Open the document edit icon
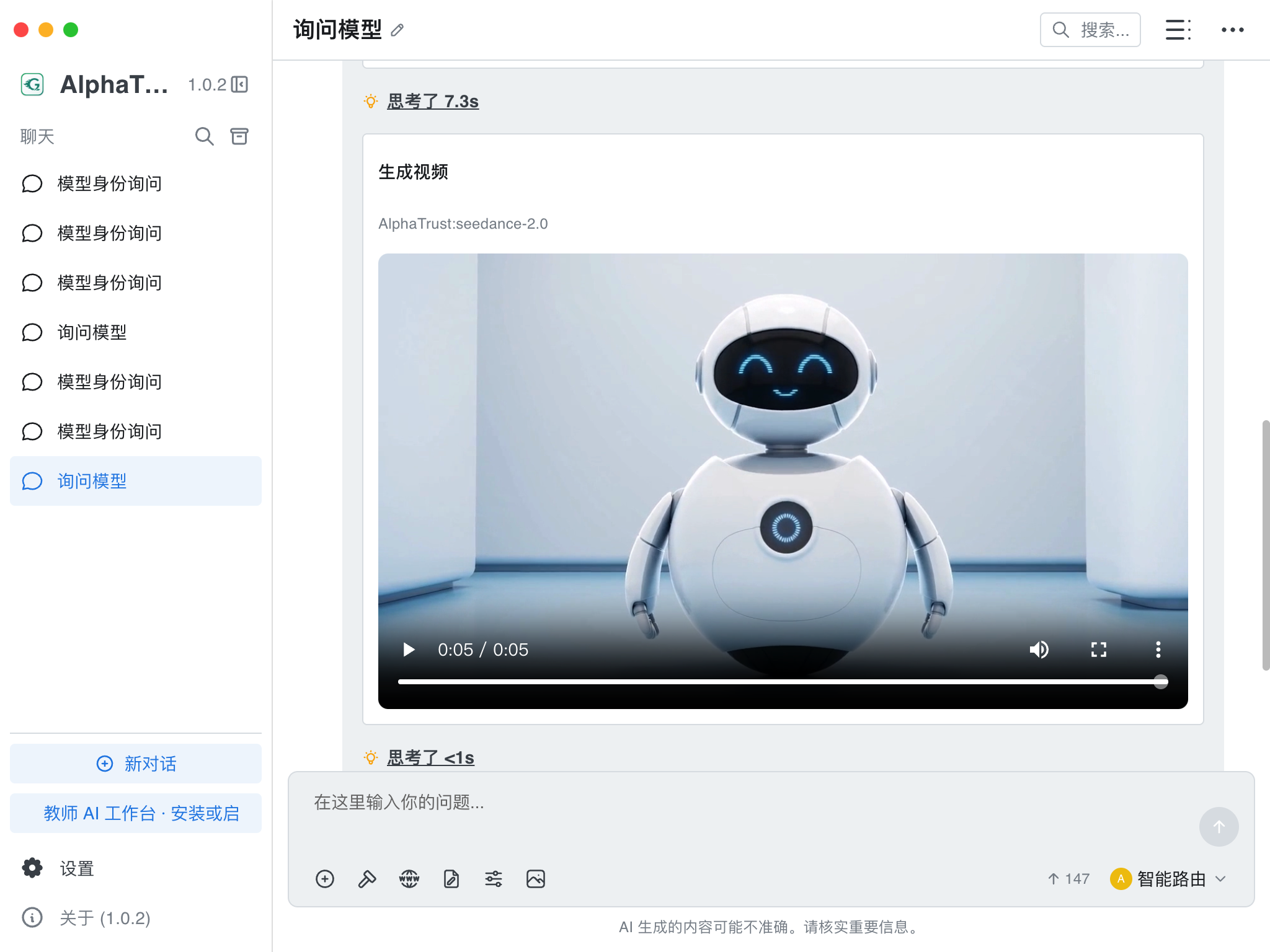The width and height of the screenshot is (1270, 952). coord(451,879)
